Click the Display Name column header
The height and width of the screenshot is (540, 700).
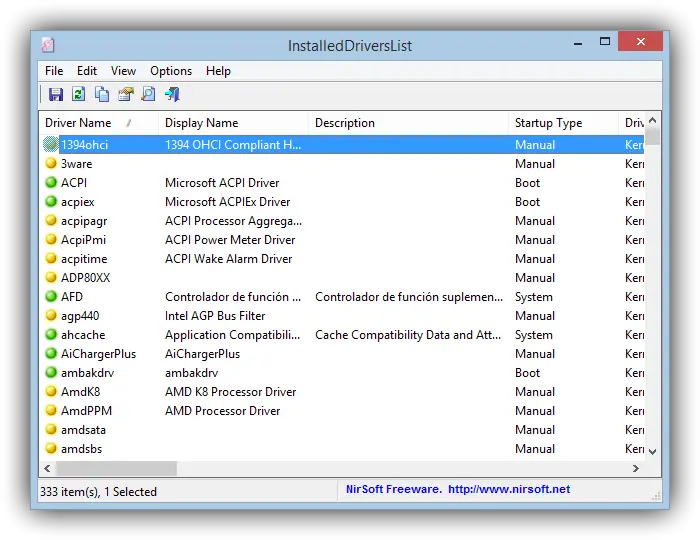click(x=202, y=123)
